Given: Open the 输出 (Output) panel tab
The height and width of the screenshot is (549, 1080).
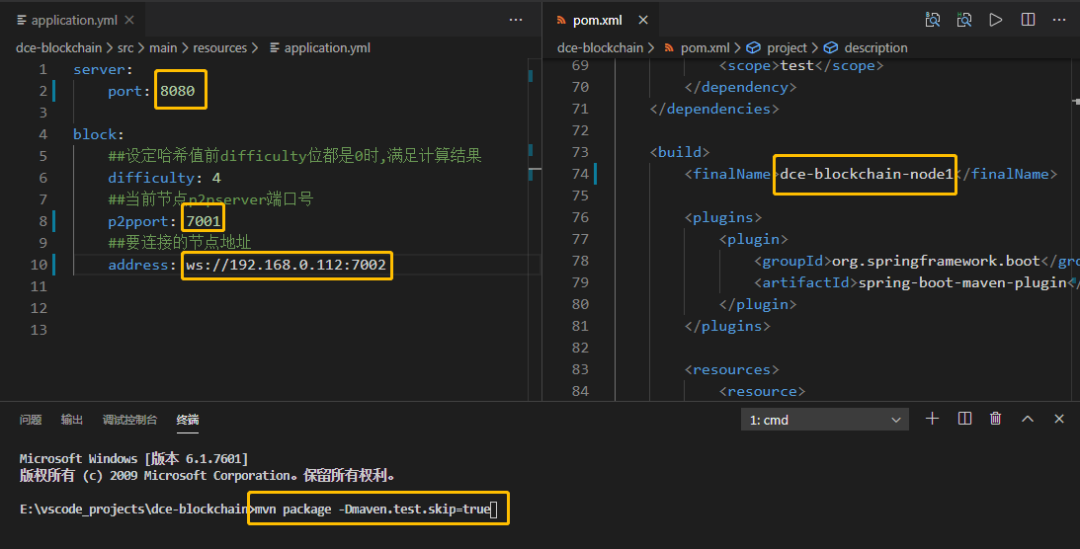Looking at the screenshot, I should click(72, 419).
